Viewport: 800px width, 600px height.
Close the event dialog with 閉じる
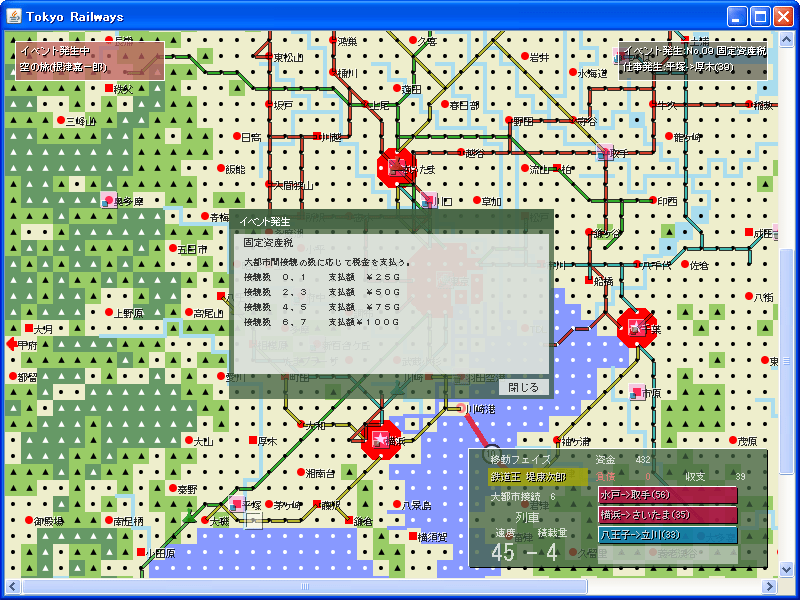click(x=523, y=387)
